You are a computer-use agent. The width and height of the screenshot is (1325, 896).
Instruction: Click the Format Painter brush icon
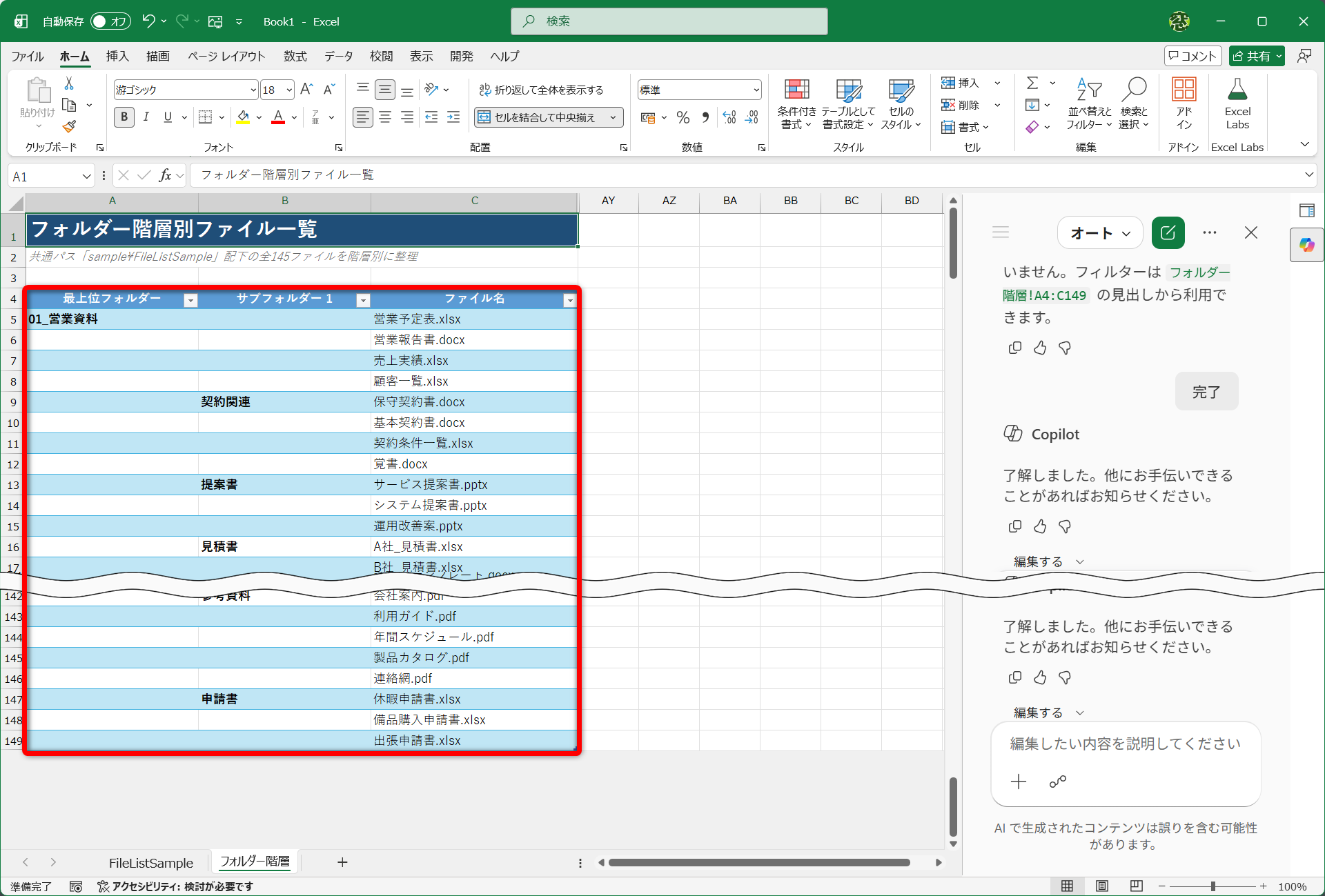69,126
